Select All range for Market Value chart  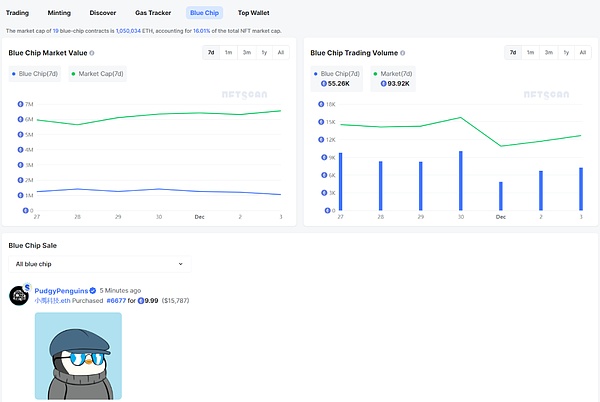click(280, 52)
